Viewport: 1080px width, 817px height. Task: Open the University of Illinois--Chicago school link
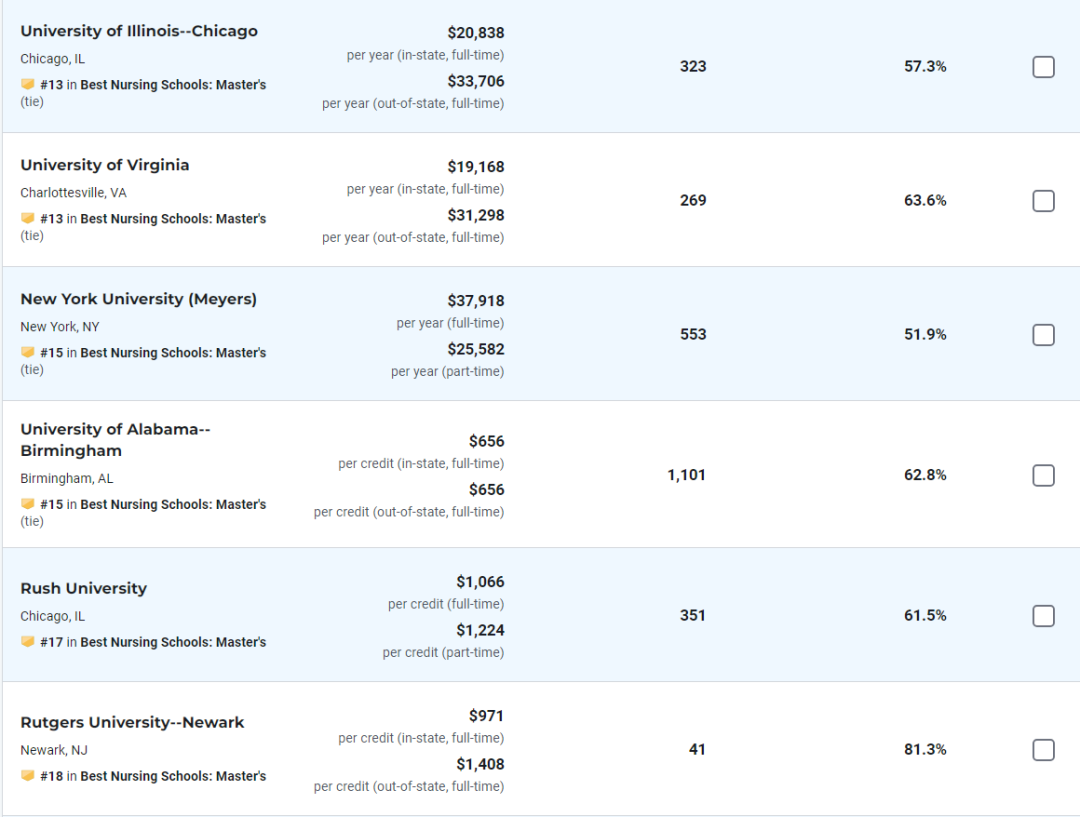coord(139,31)
